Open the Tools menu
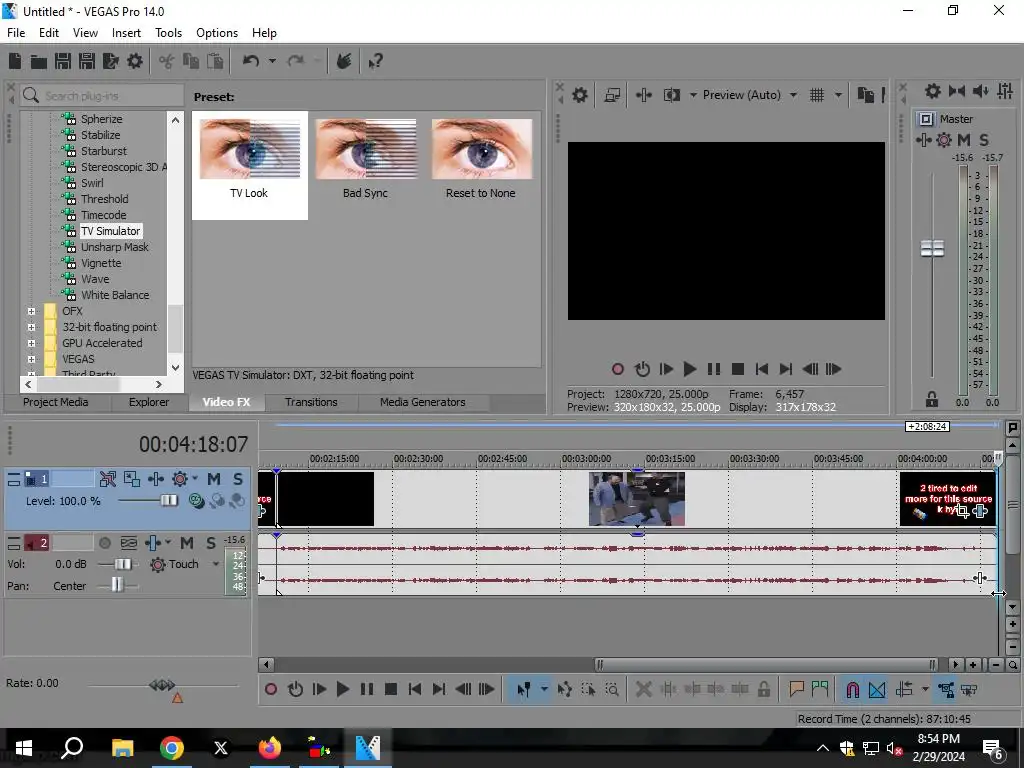 168,33
